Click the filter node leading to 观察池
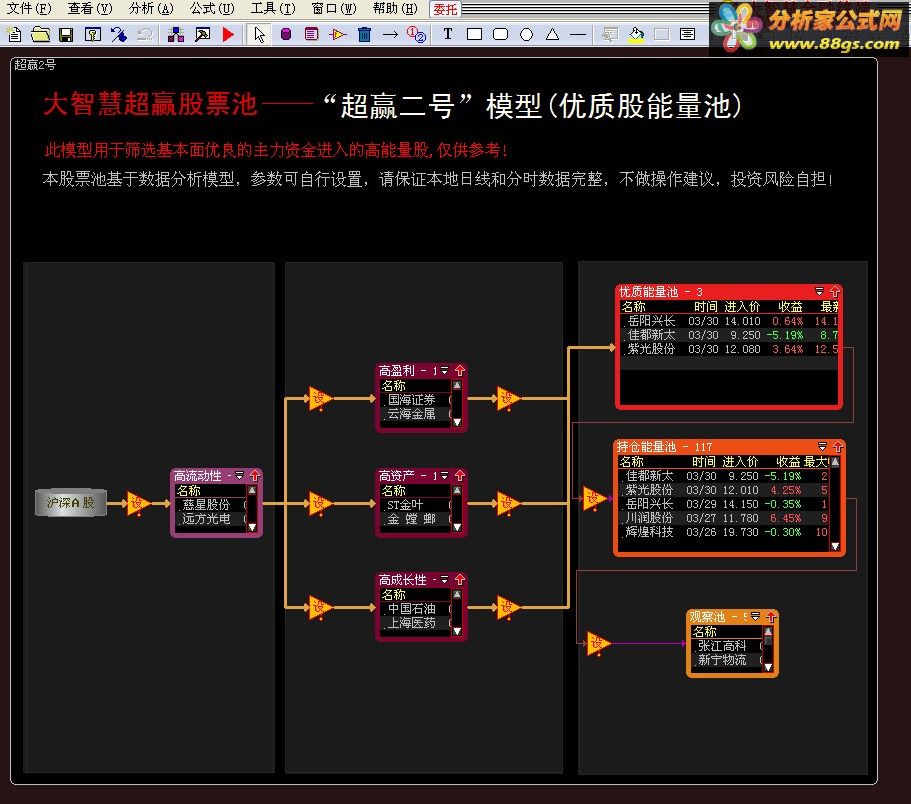Image resolution: width=911 pixels, height=804 pixels. tap(598, 643)
